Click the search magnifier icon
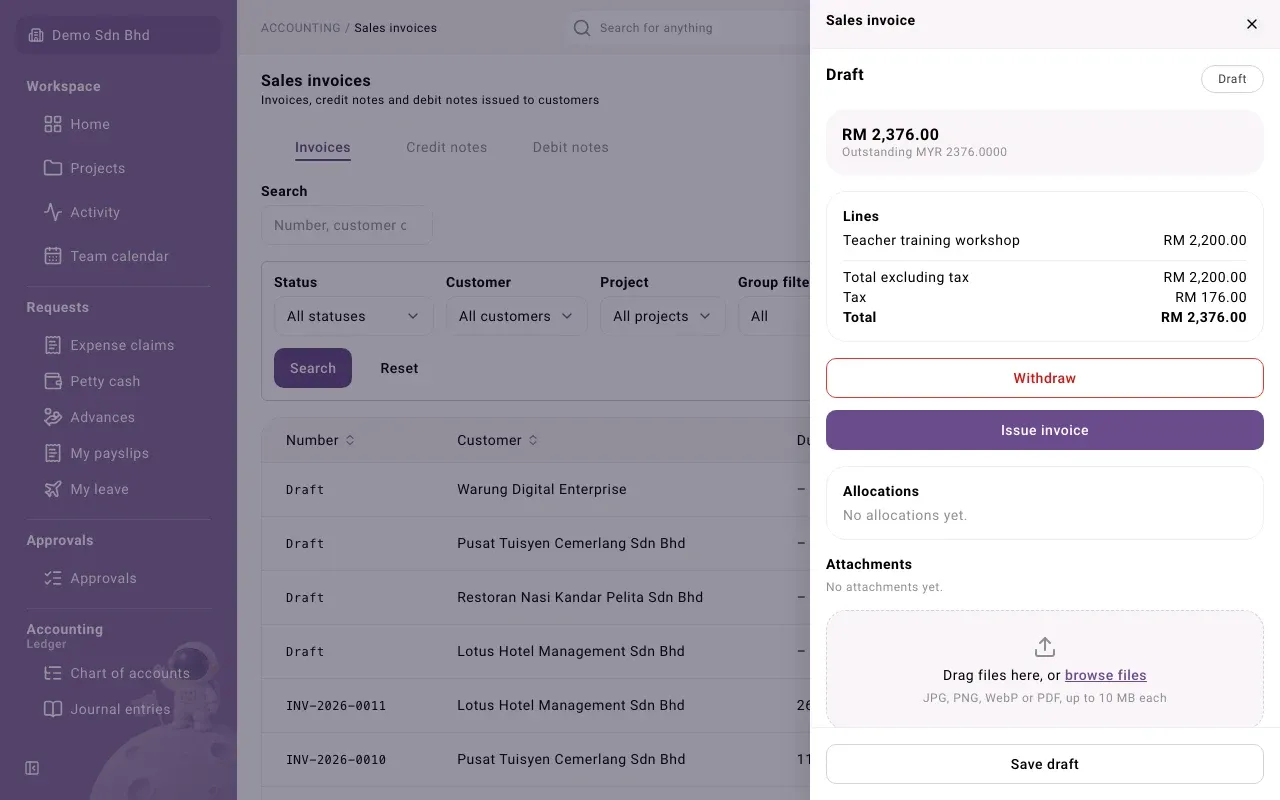1280x800 pixels. [581, 28]
